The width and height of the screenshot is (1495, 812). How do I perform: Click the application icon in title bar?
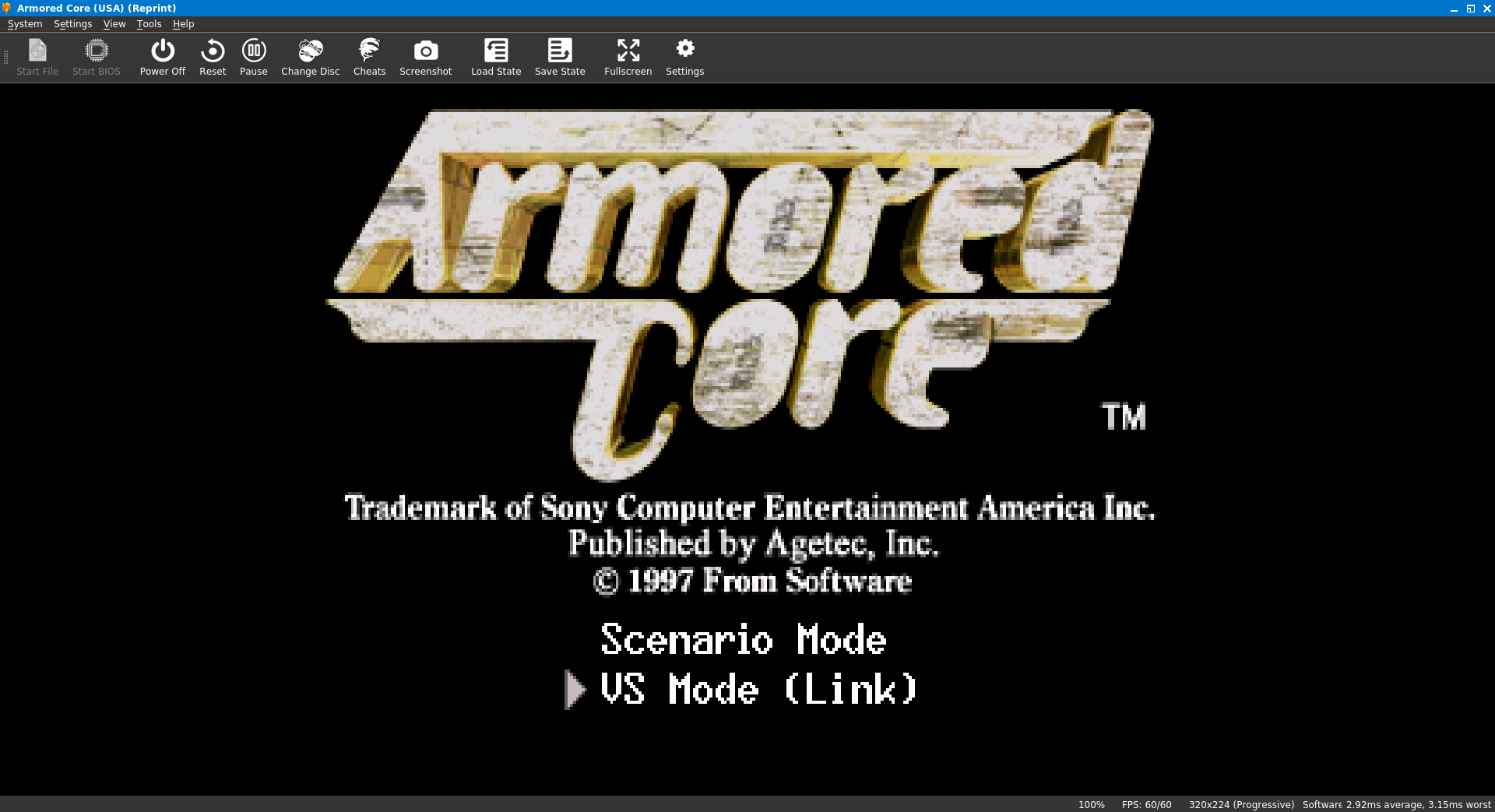tap(7, 8)
